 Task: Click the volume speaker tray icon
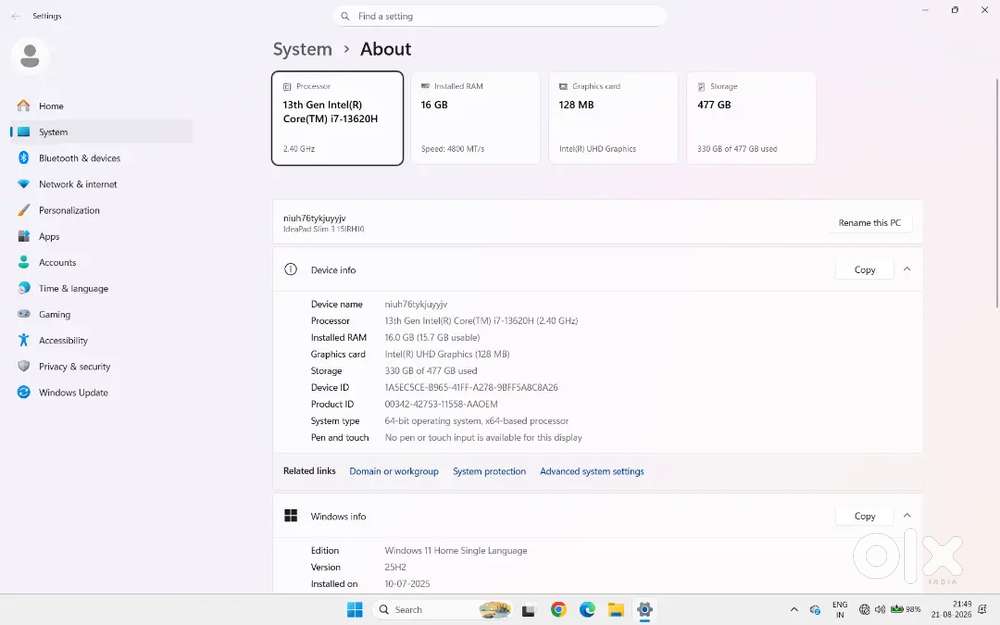[880, 610]
